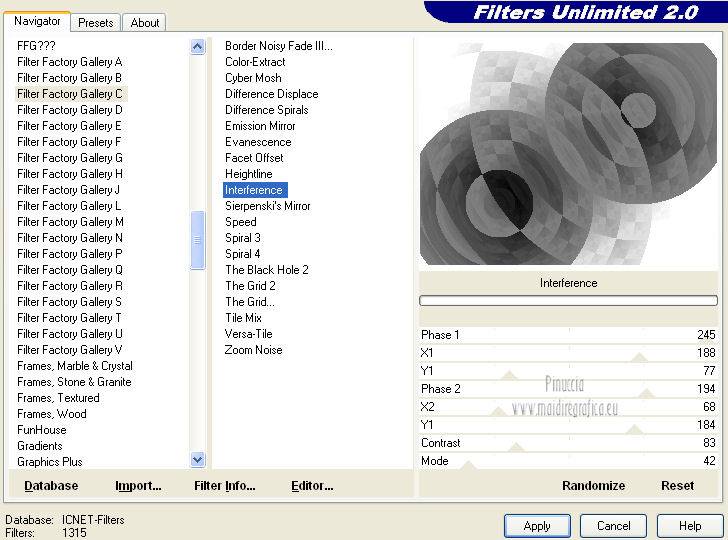Click the category list scrollbar thumb
This screenshot has height=540, width=728.
pos(197,240)
